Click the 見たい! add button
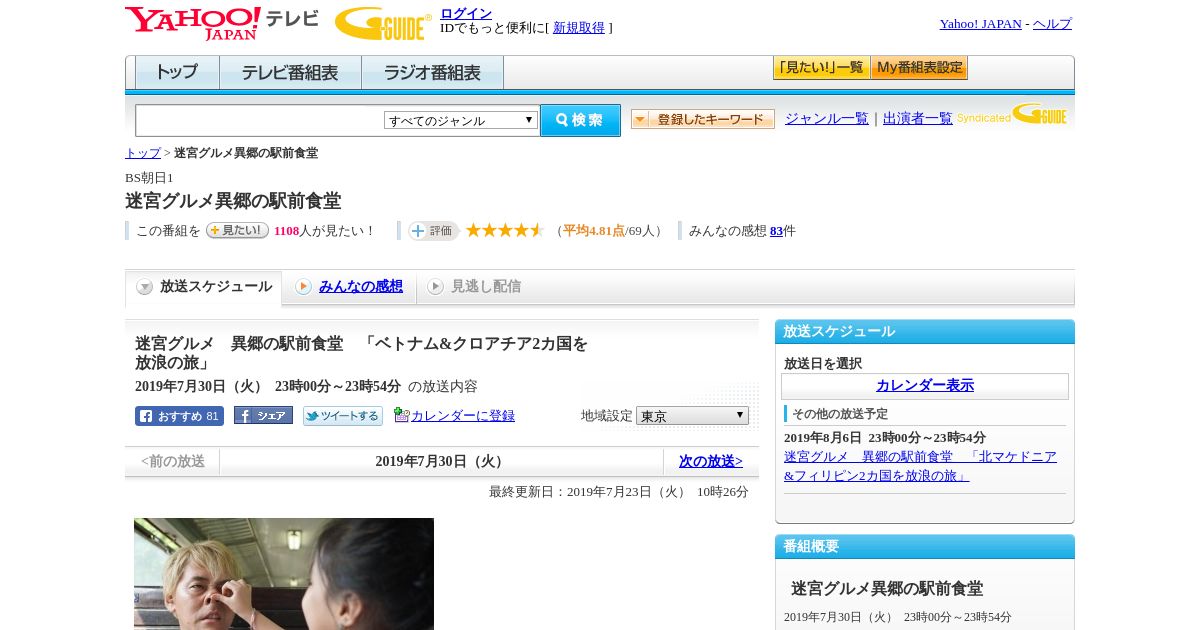Image resolution: width=1200 pixels, height=630 pixels. (x=237, y=230)
